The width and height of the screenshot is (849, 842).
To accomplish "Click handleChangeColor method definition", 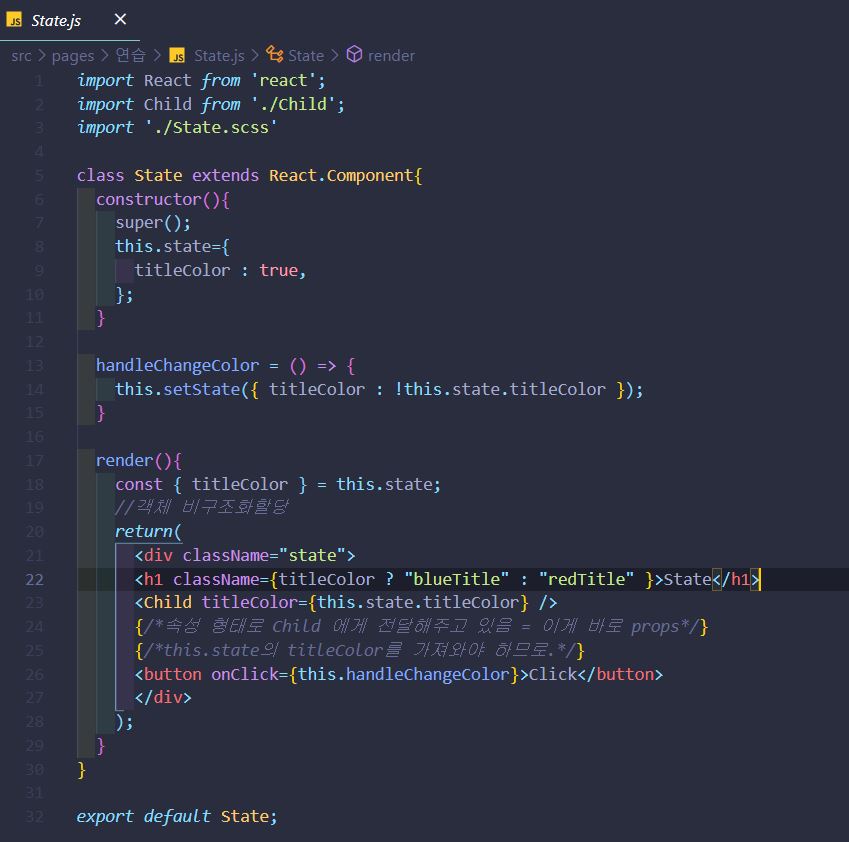I will click(177, 365).
